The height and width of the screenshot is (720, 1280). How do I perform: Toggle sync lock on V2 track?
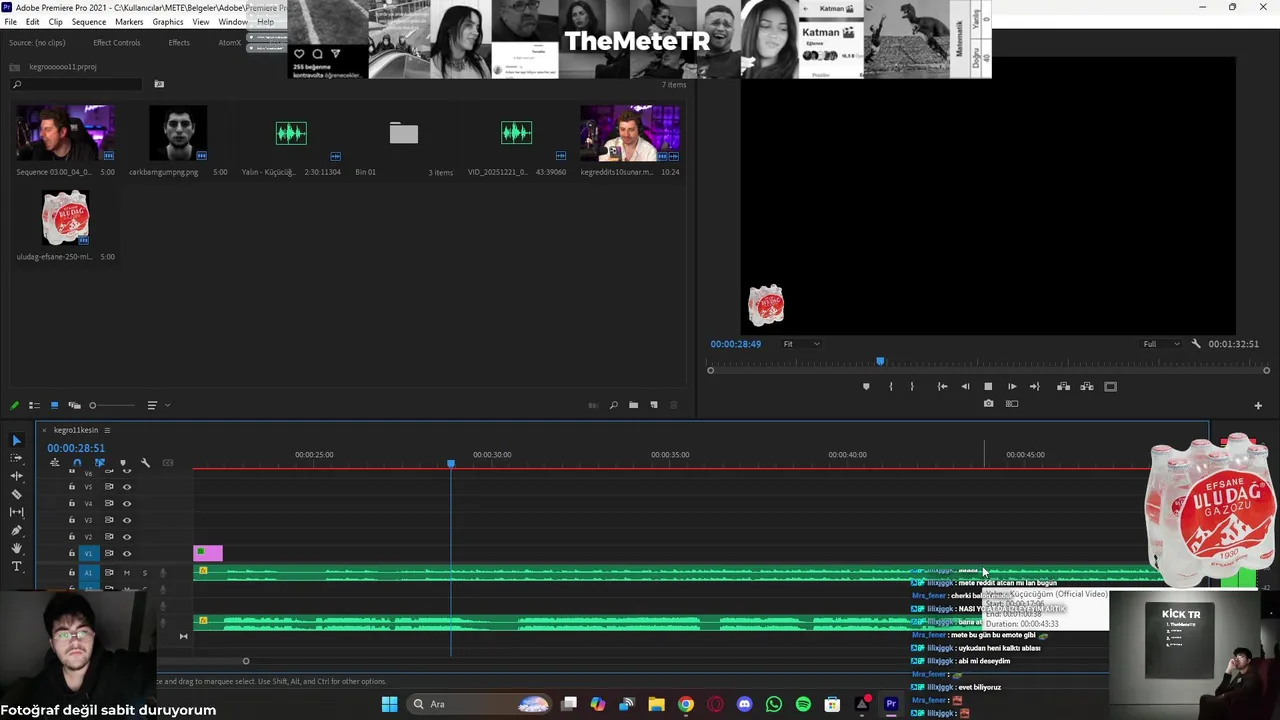coord(109,537)
